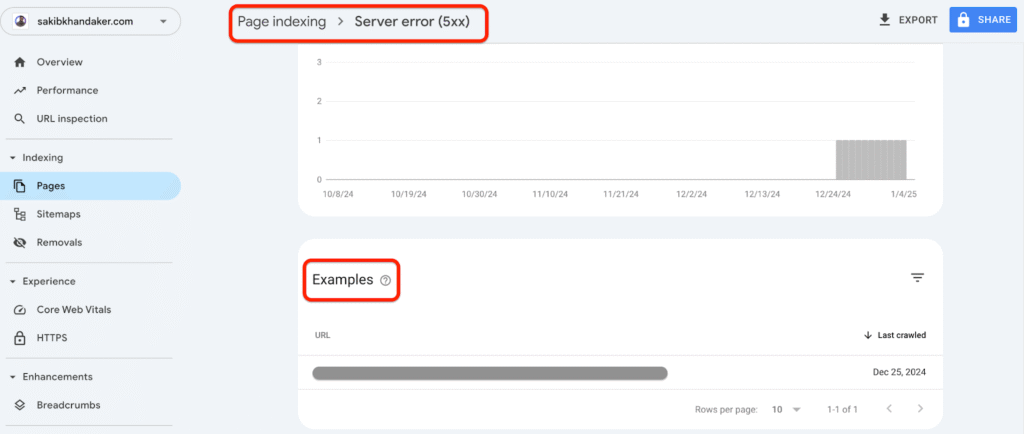Click the Export download icon
Viewport: 1024px width, 434px height.
pos(884,20)
